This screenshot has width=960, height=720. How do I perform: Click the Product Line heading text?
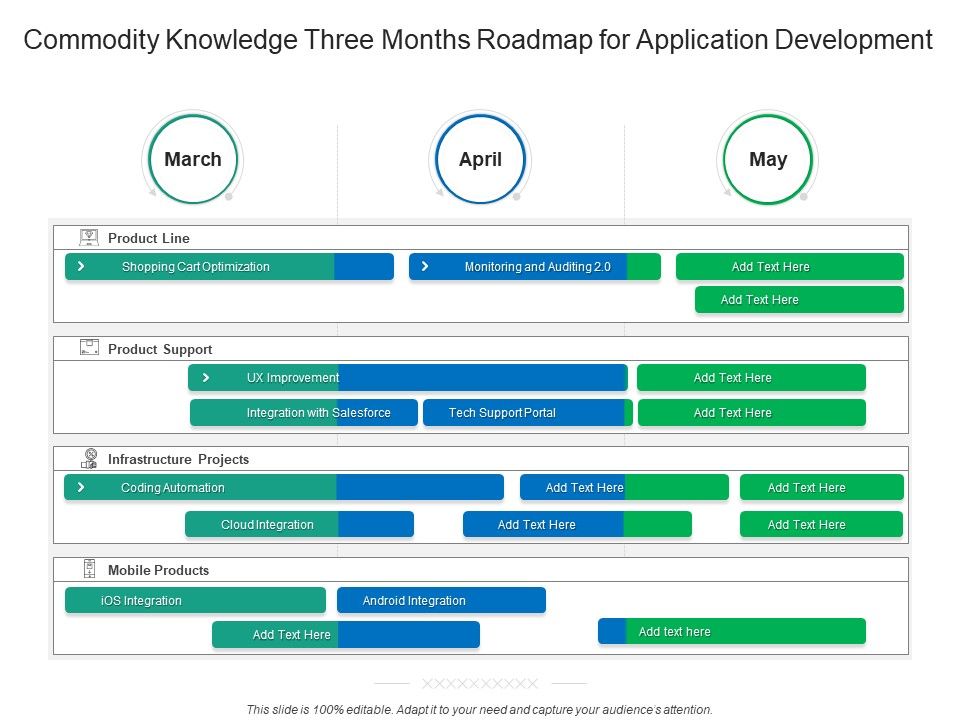(149, 238)
